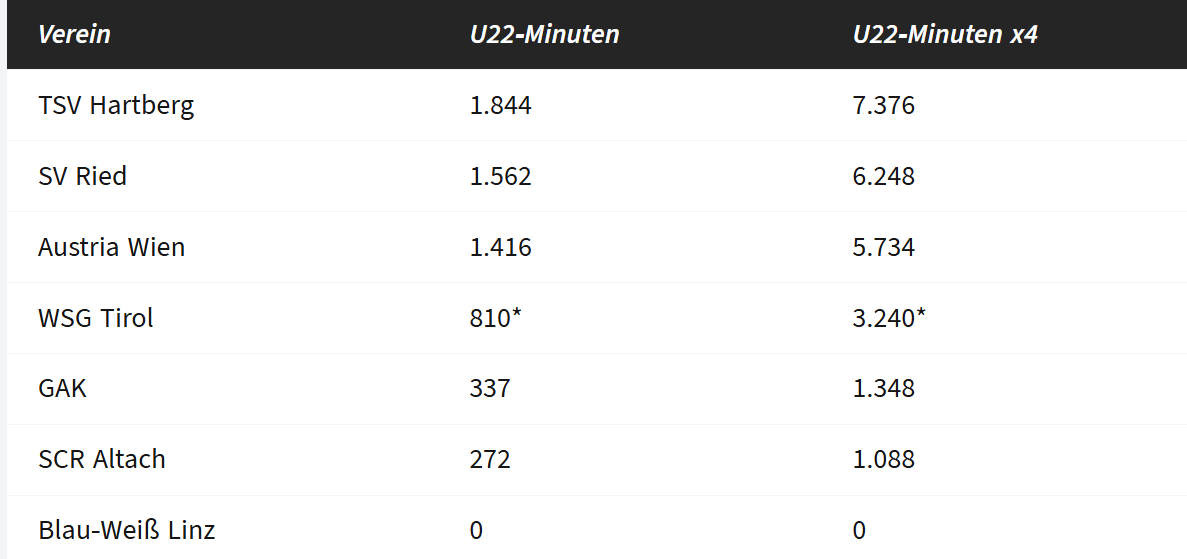The width and height of the screenshot is (1187, 559).
Task: Click the 810* minutes value
Action: pos(497,318)
